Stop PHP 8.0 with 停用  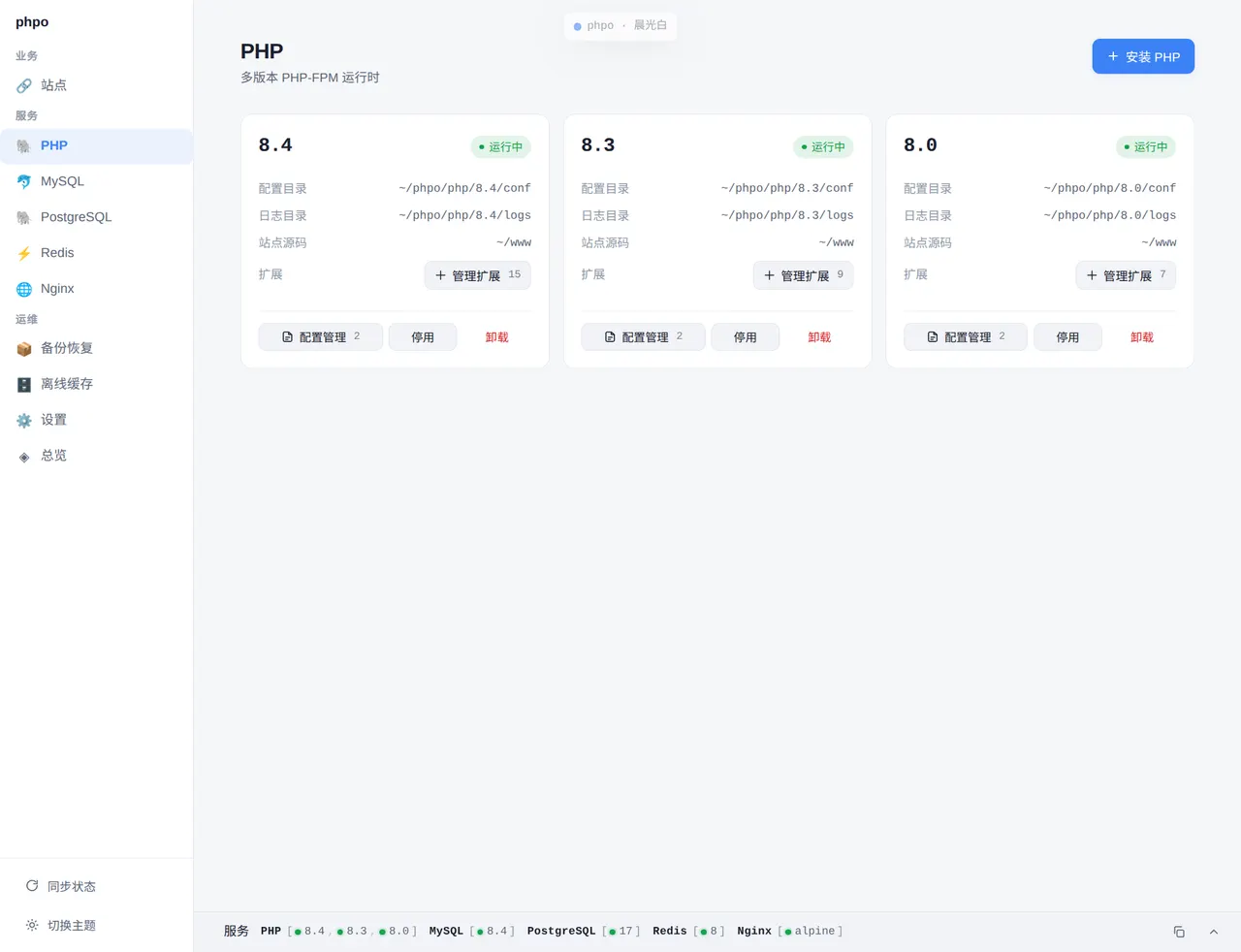(1067, 337)
